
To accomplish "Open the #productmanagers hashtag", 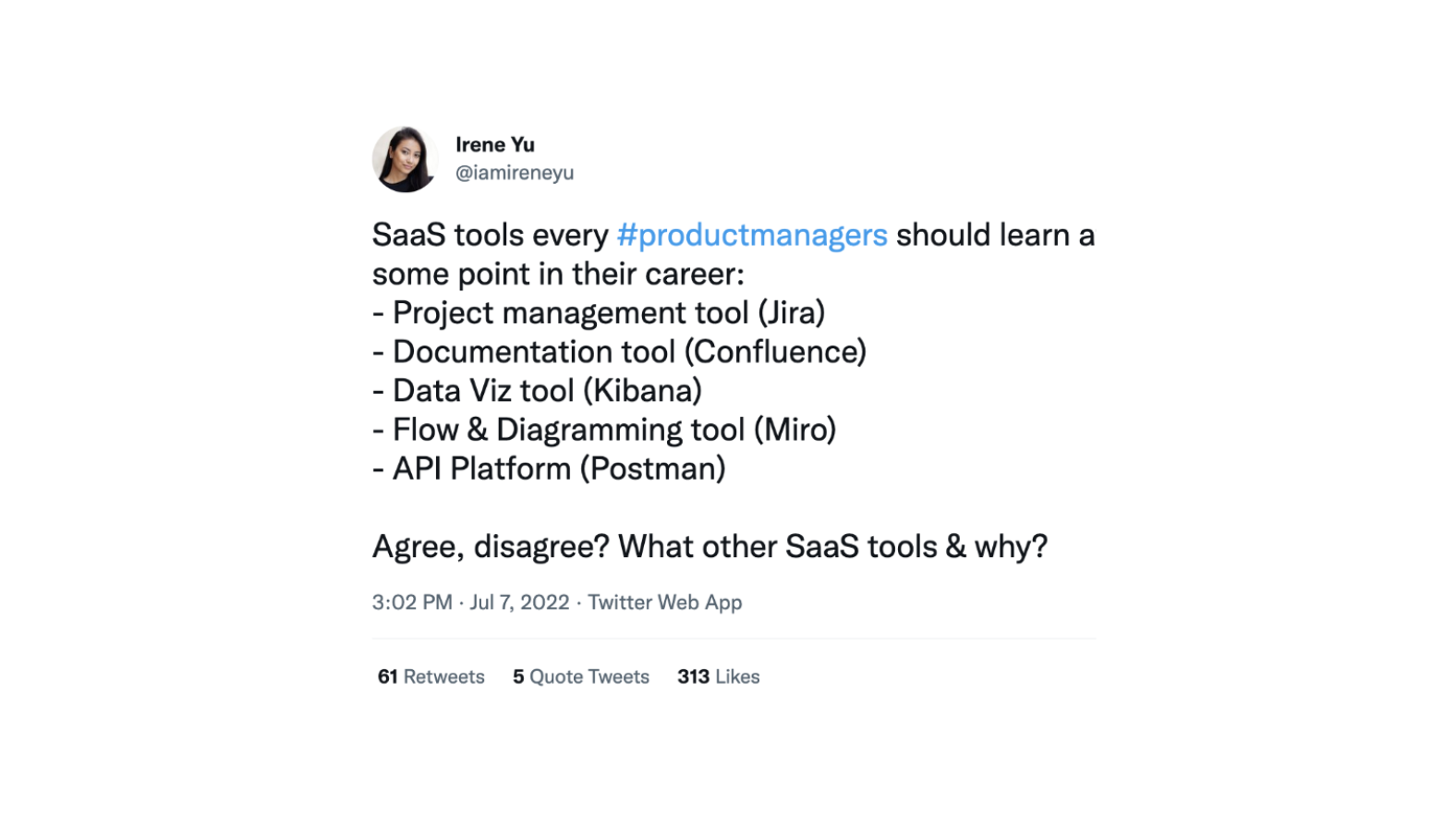I will point(751,236).
